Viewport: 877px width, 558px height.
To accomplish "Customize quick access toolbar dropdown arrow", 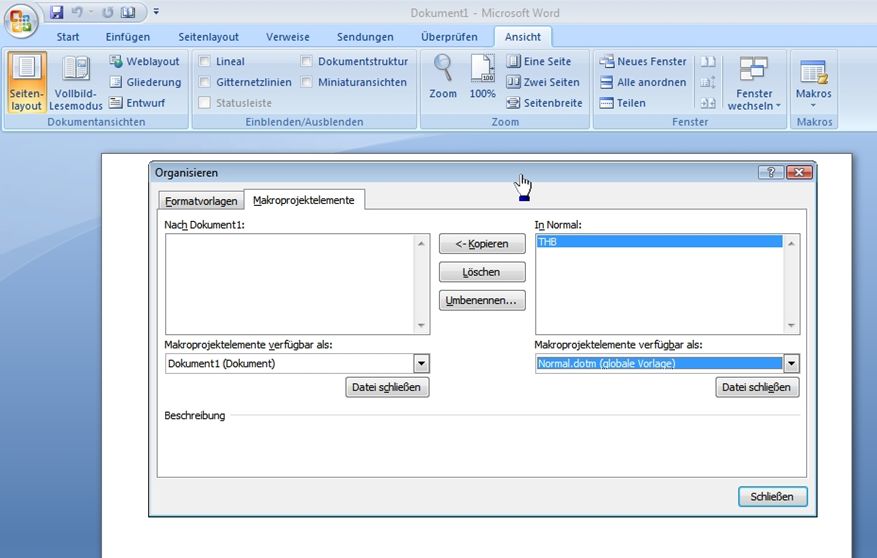I will (156, 11).
